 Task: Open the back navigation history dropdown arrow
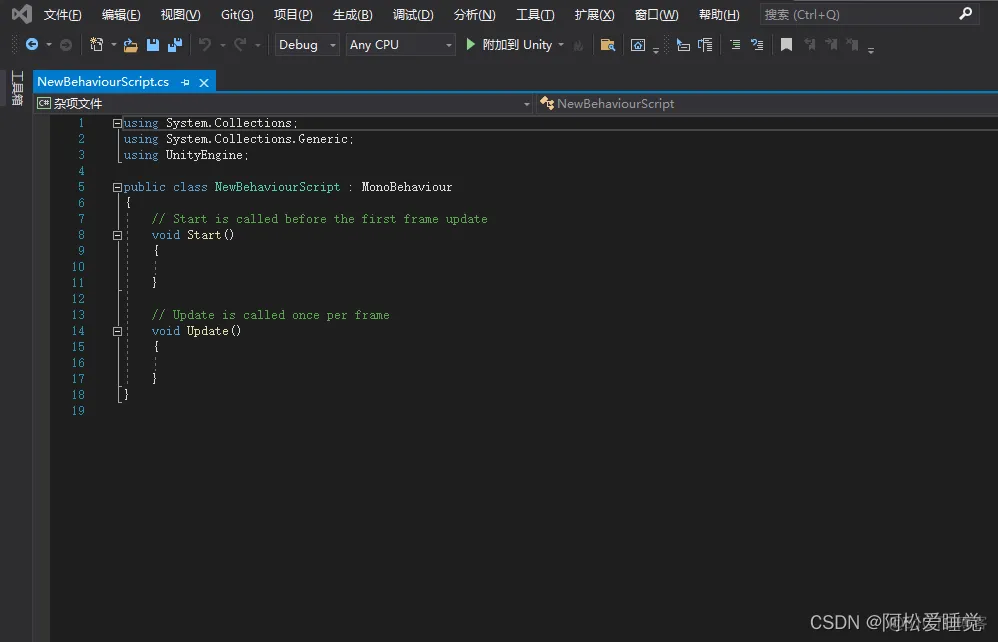tap(48, 45)
